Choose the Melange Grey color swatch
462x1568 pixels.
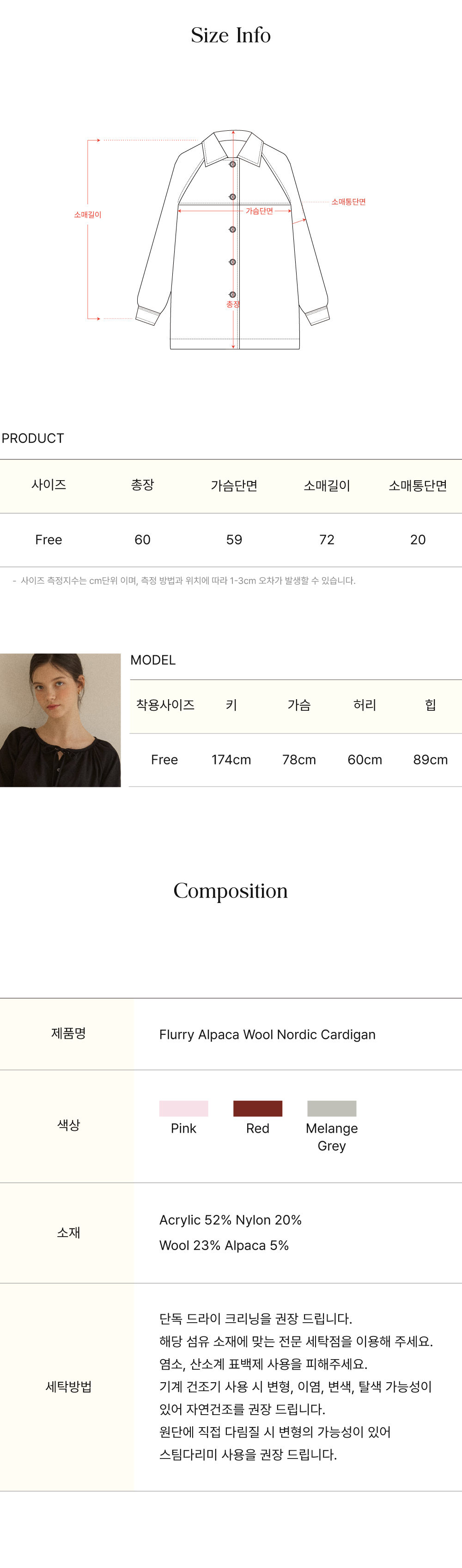click(331, 1108)
